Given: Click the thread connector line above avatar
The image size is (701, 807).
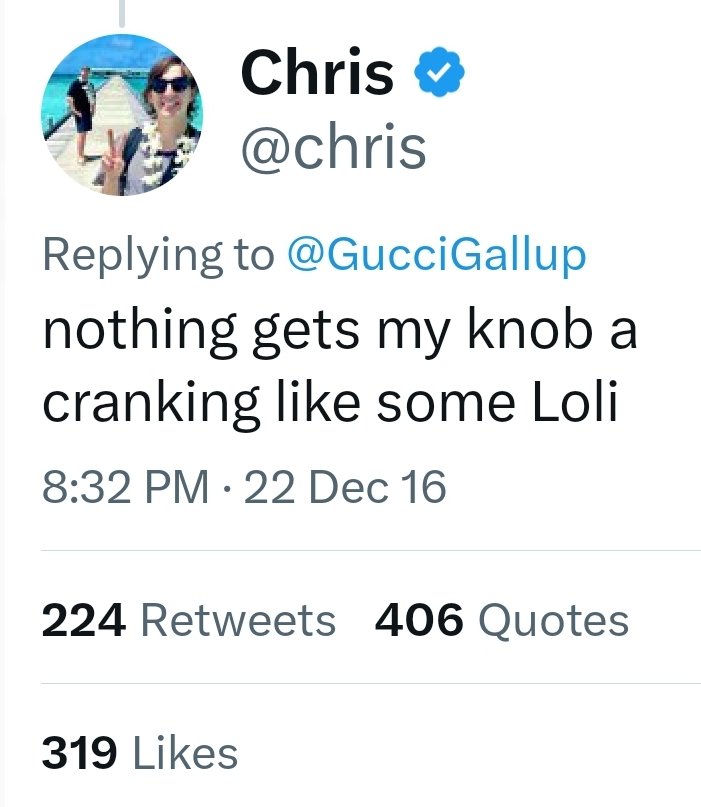Looking at the screenshot, I should coord(122,13).
